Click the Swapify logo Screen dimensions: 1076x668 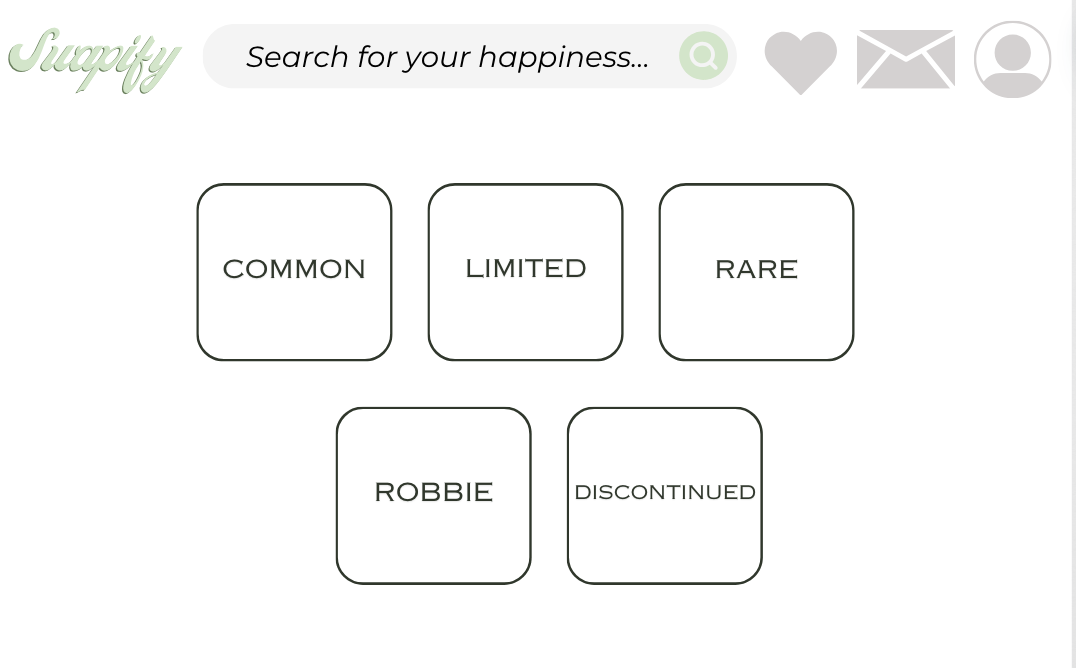pyautogui.click(x=95, y=60)
